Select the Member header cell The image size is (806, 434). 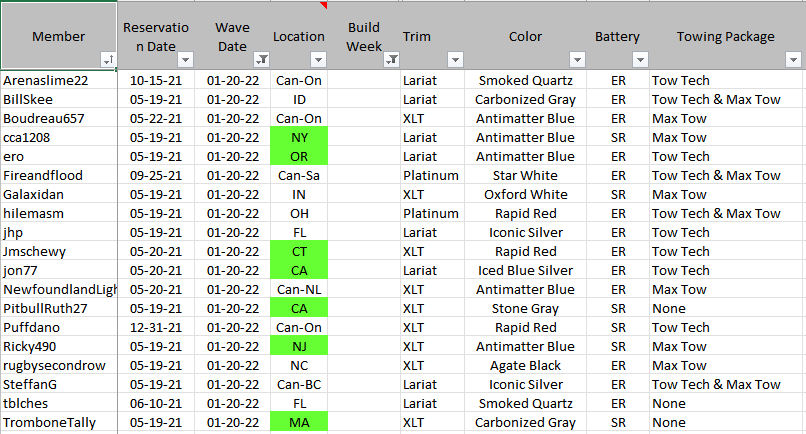(x=58, y=36)
